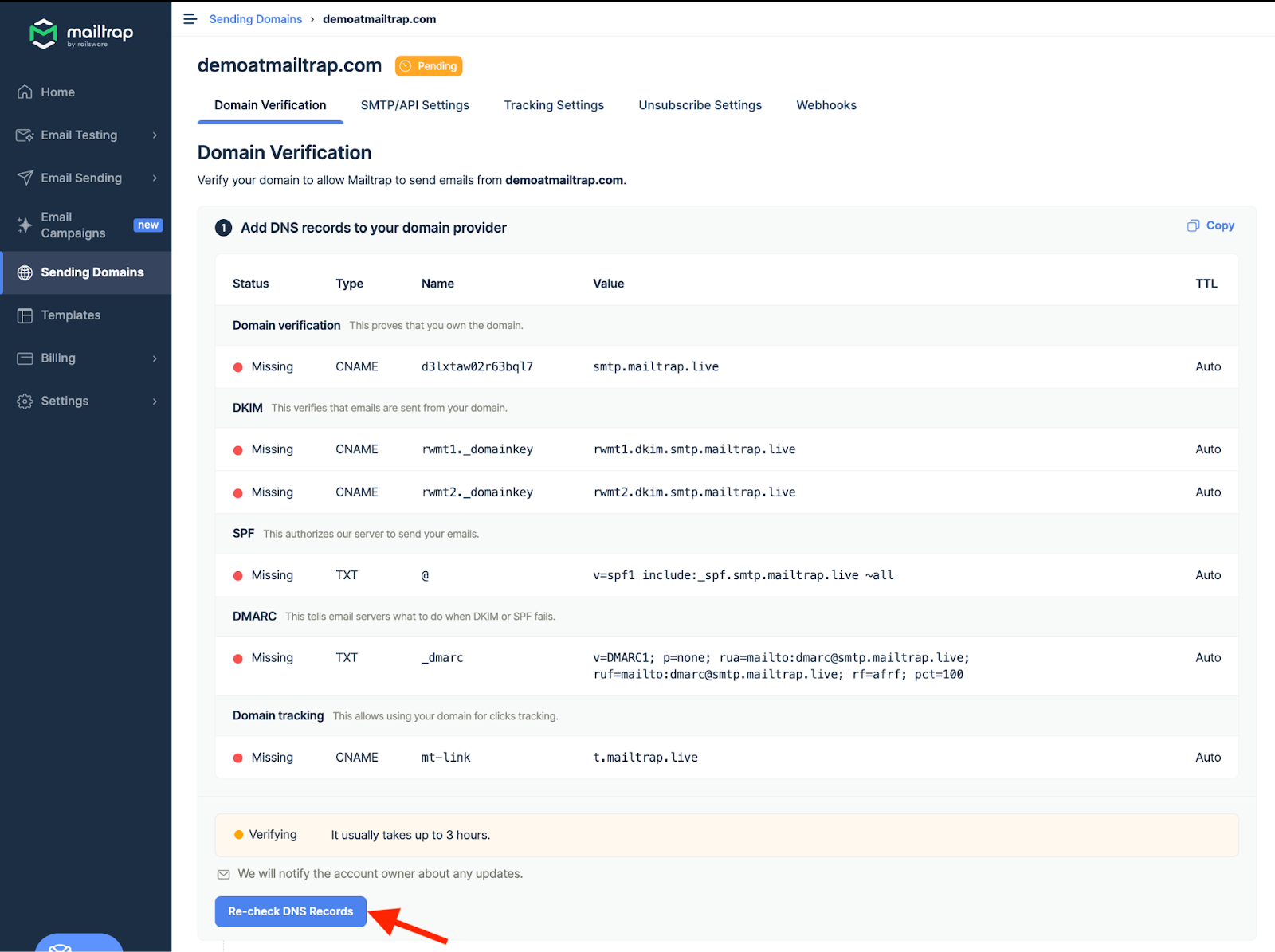Click the Email Testing envelope icon
The height and width of the screenshot is (952, 1275).
pos(25,135)
